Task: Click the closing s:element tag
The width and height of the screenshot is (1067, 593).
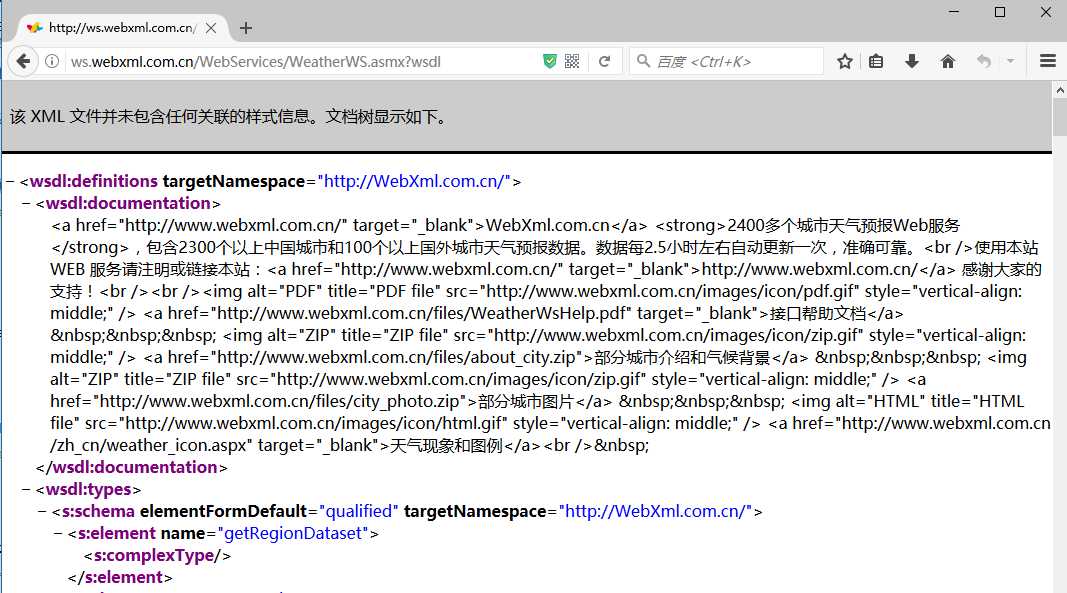Action: (x=120, y=577)
